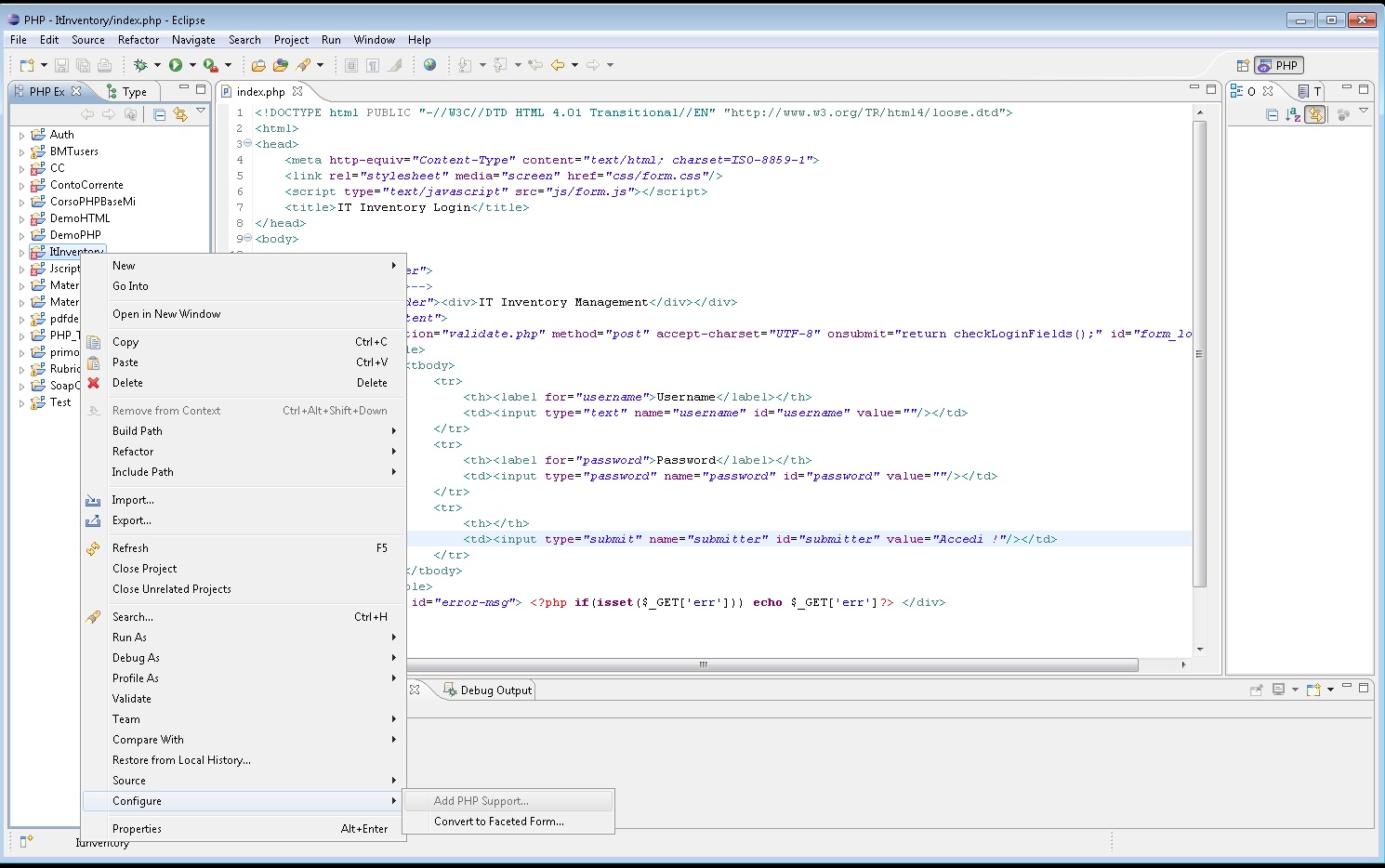Viewport: 1385px width, 868px height.
Task: Toggle Link with Editor in Outline view
Action: point(1314,114)
